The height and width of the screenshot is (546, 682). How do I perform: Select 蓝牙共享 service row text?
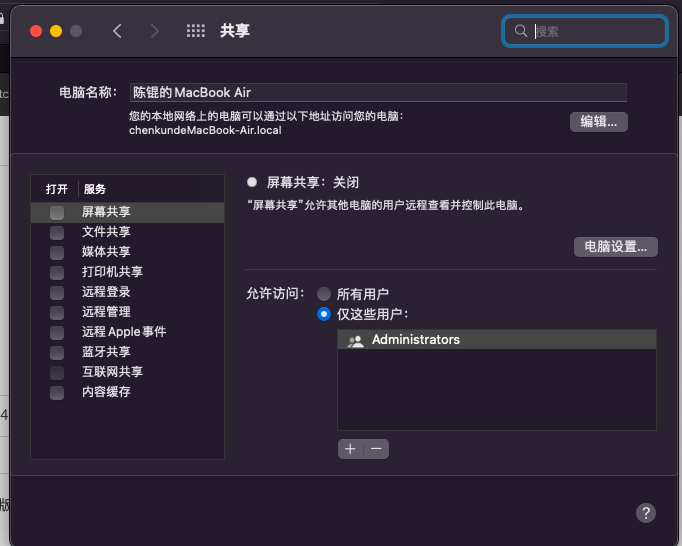[106, 352]
